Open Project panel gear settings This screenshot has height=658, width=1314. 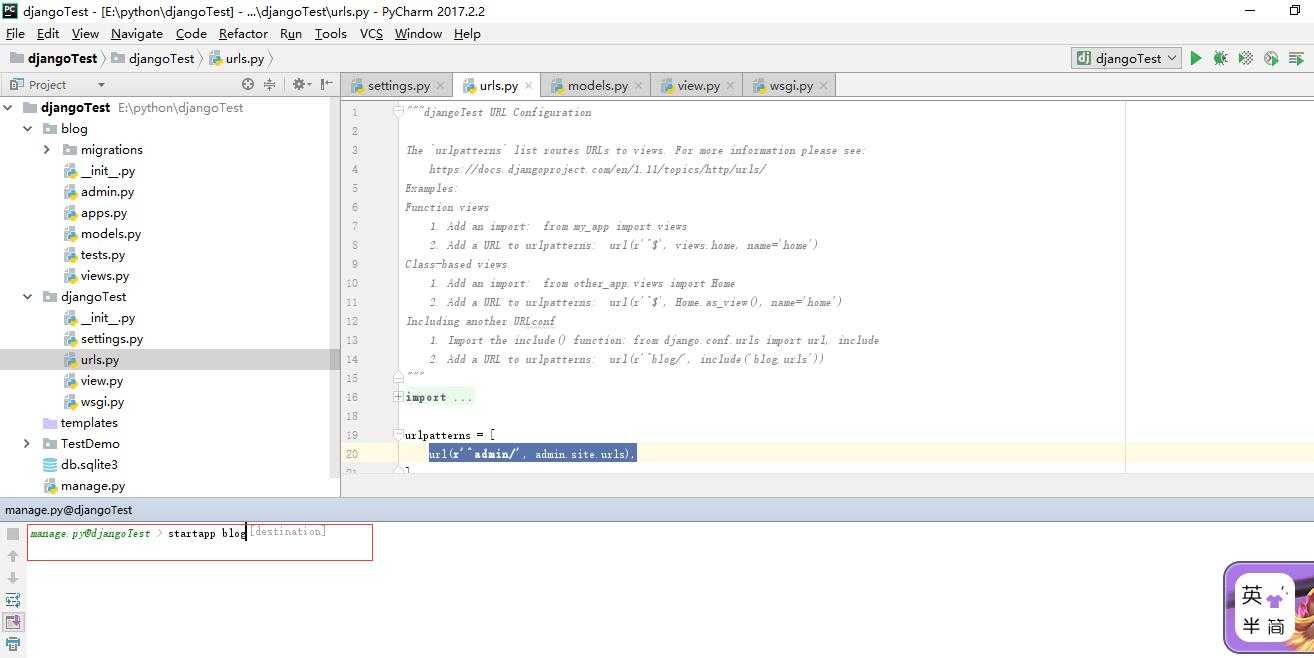[x=300, y=85]
